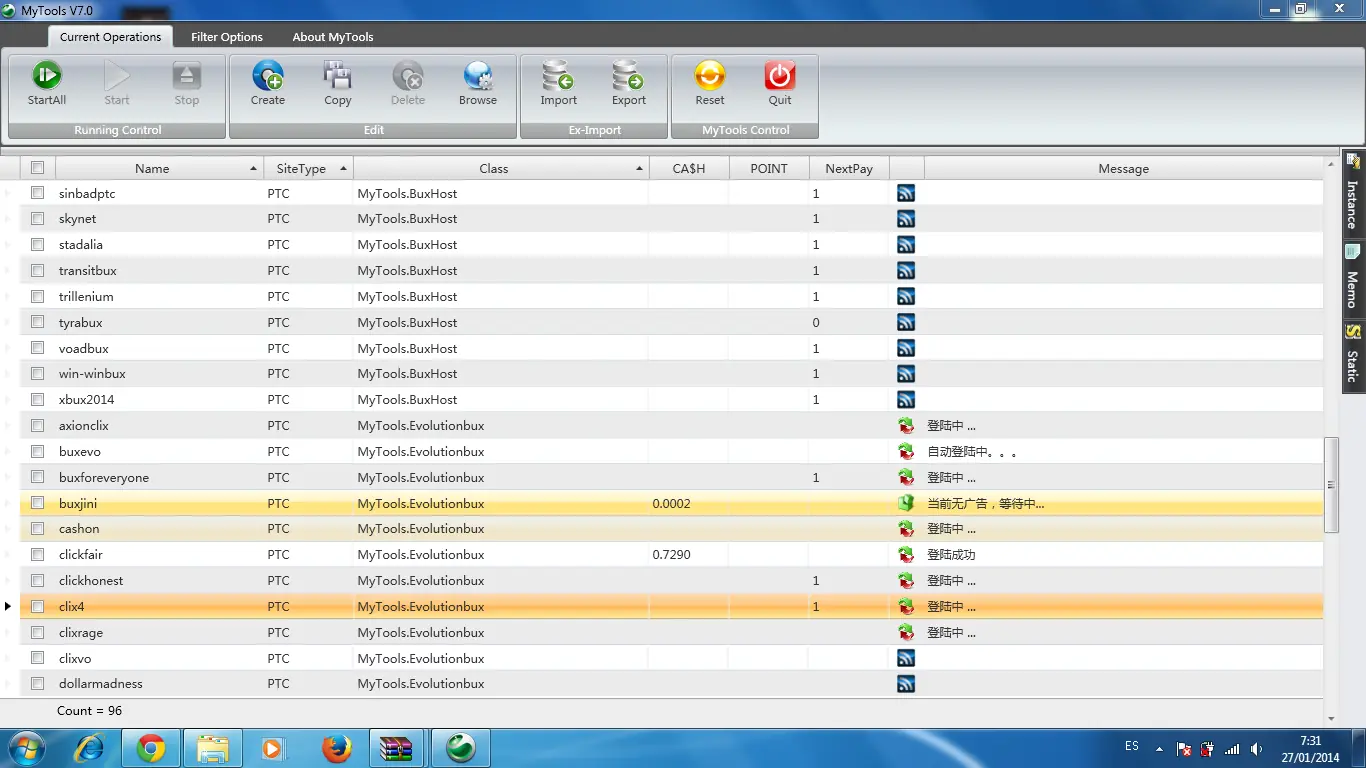Click the ES language indicator

(x=1132, y=746)
